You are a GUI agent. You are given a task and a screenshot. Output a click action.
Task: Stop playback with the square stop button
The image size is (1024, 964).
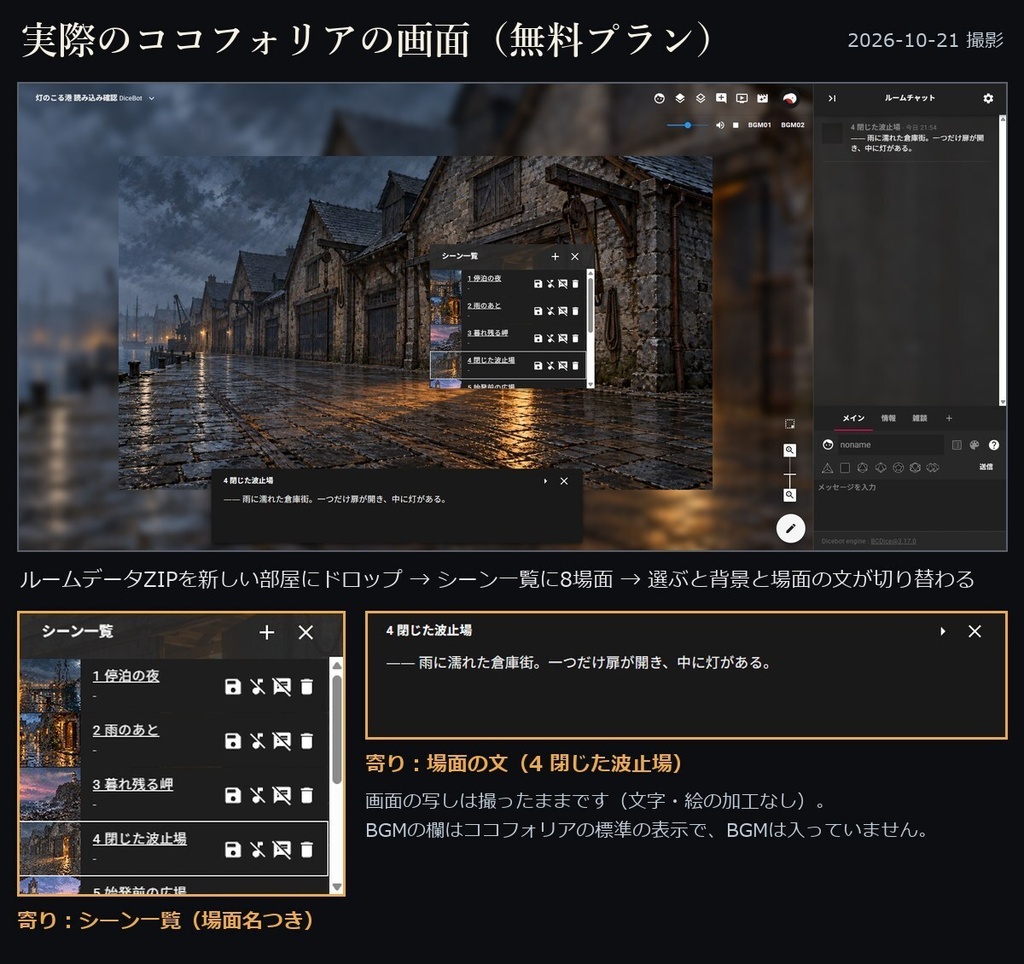pyautogui.click(x=735, y=125)
